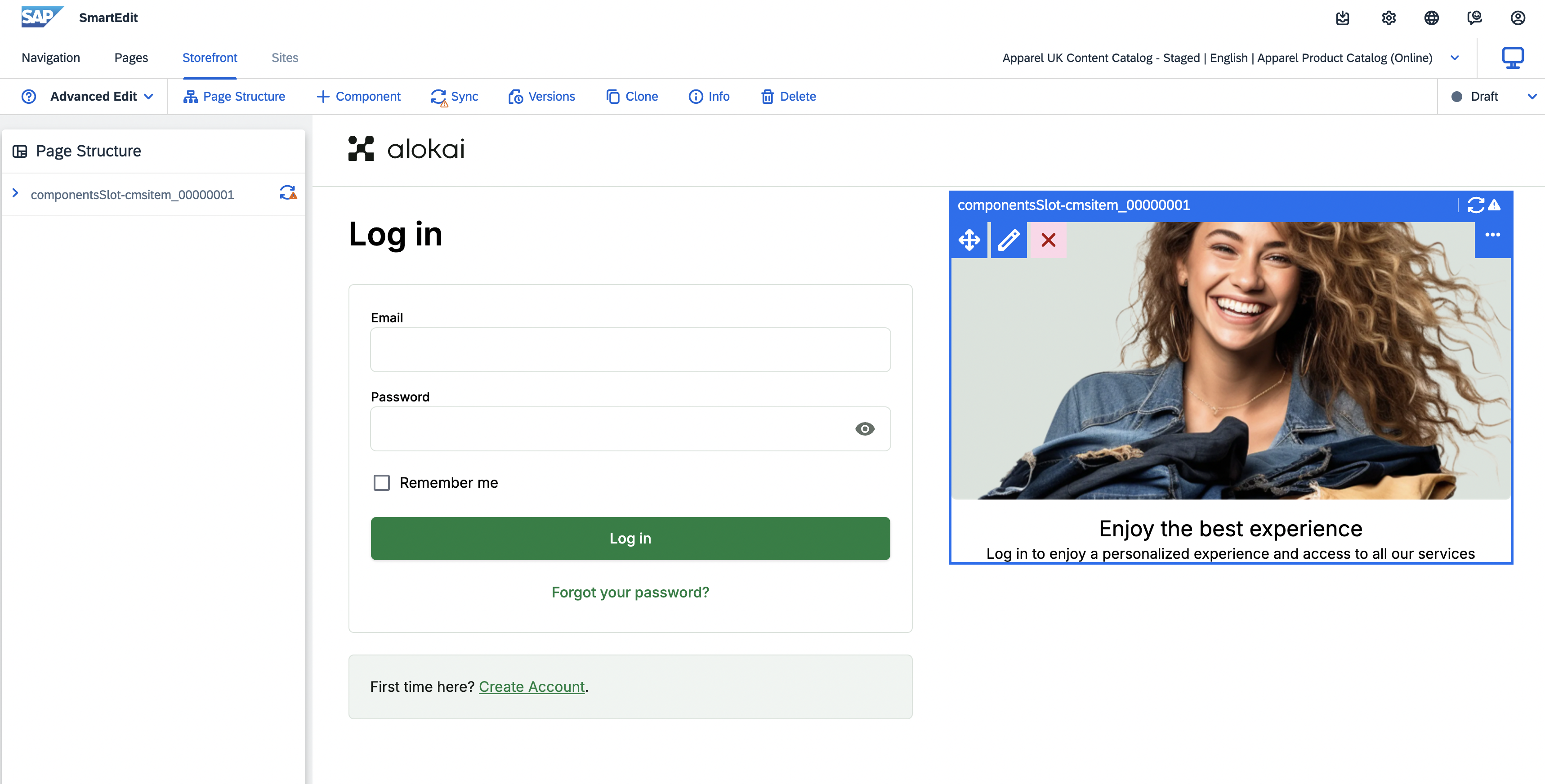
Task: Click the Enjoy the best experience heading
Action: tap(1231, 529)
